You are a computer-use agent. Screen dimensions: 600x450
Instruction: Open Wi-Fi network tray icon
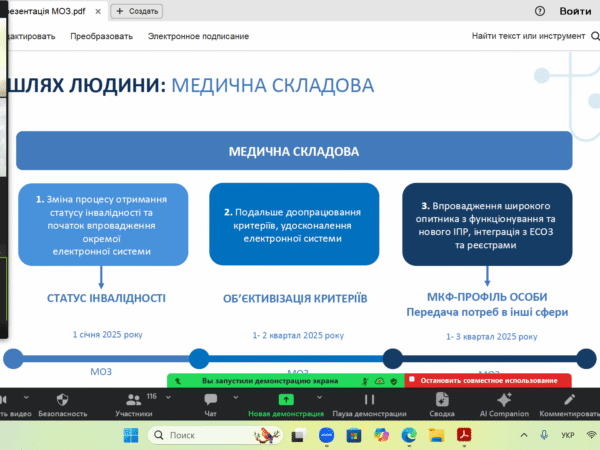click(x=592, y=435)
